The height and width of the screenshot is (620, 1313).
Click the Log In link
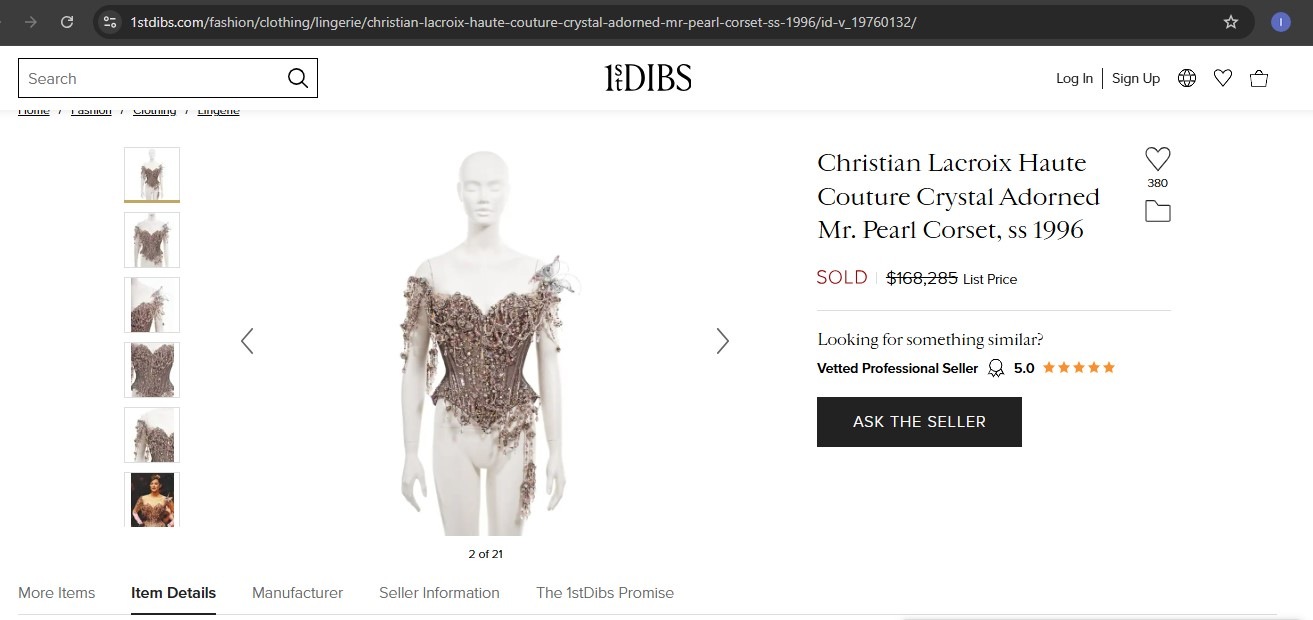(x=1074, y=78)
